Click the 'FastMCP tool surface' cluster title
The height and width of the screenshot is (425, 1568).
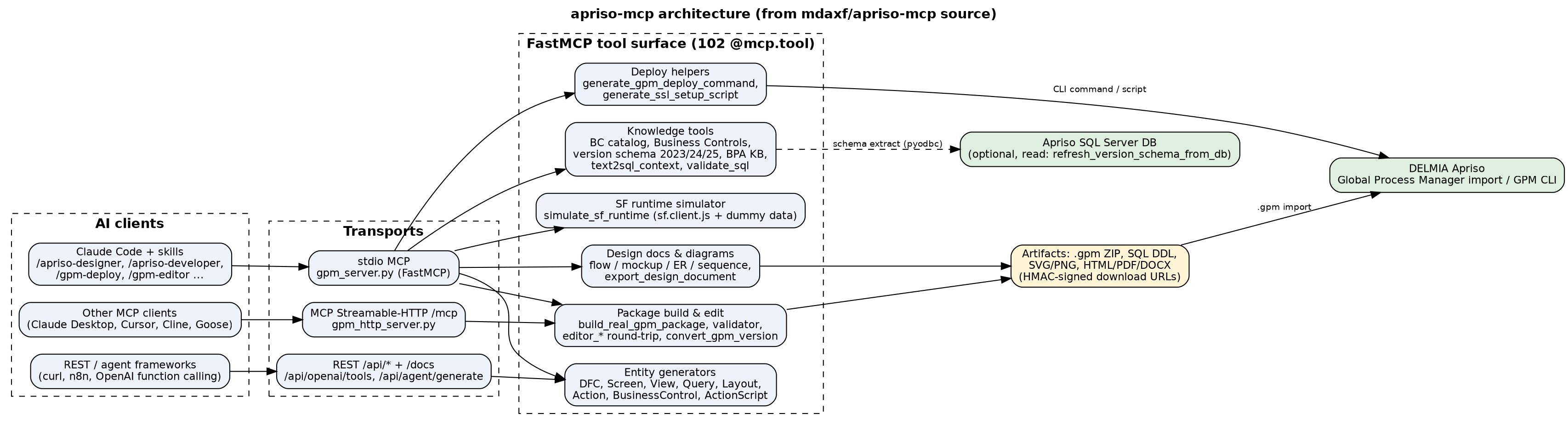tap(670, 44)
